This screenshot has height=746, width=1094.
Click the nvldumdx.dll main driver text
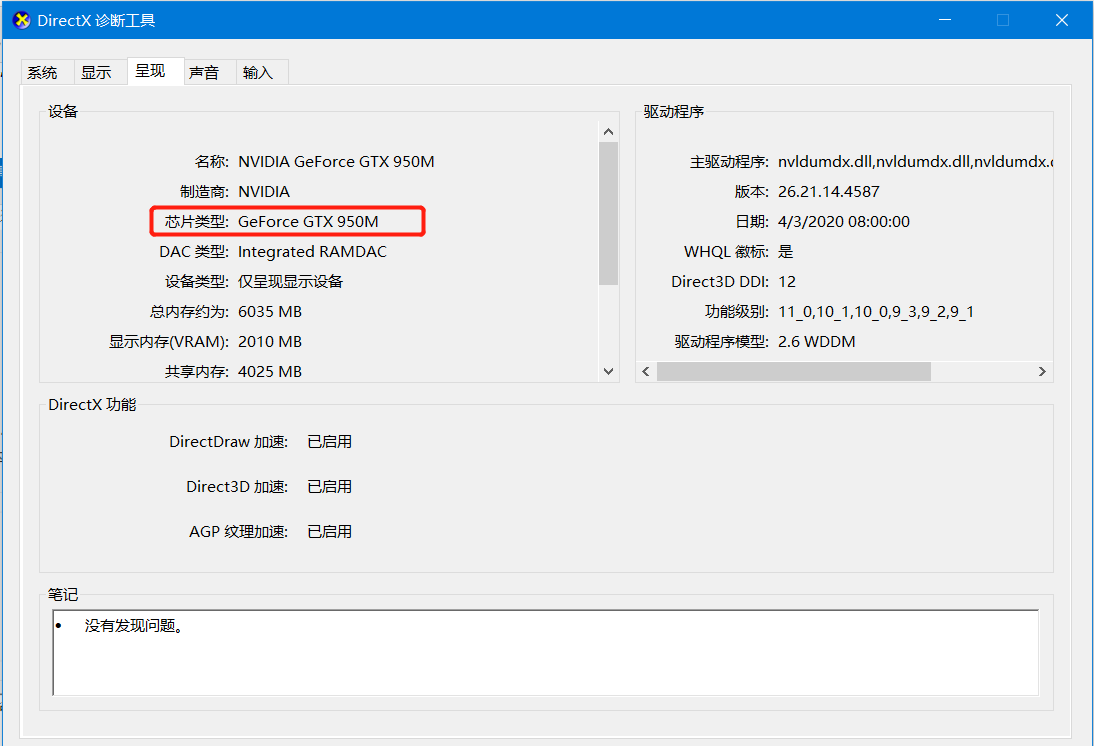coord(880,161)
